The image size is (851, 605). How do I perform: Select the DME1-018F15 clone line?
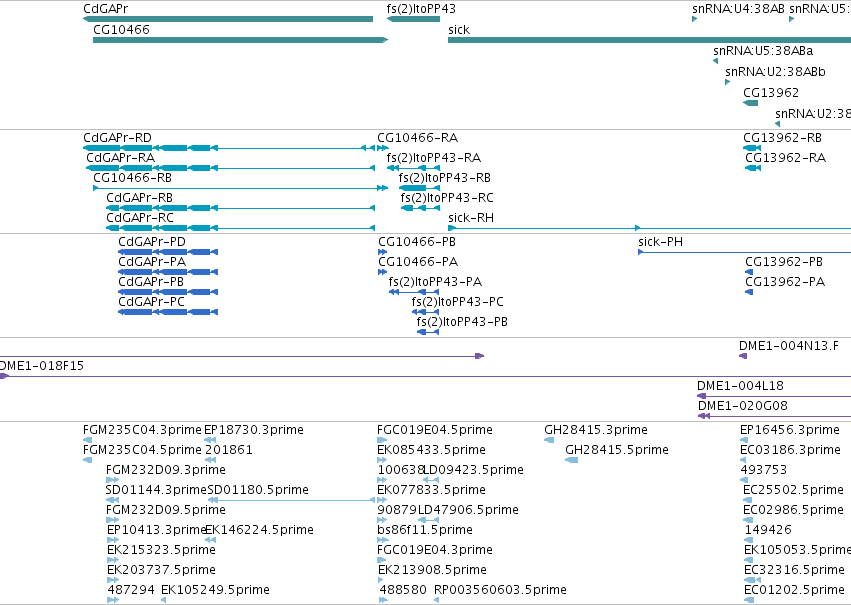(426, 376)
